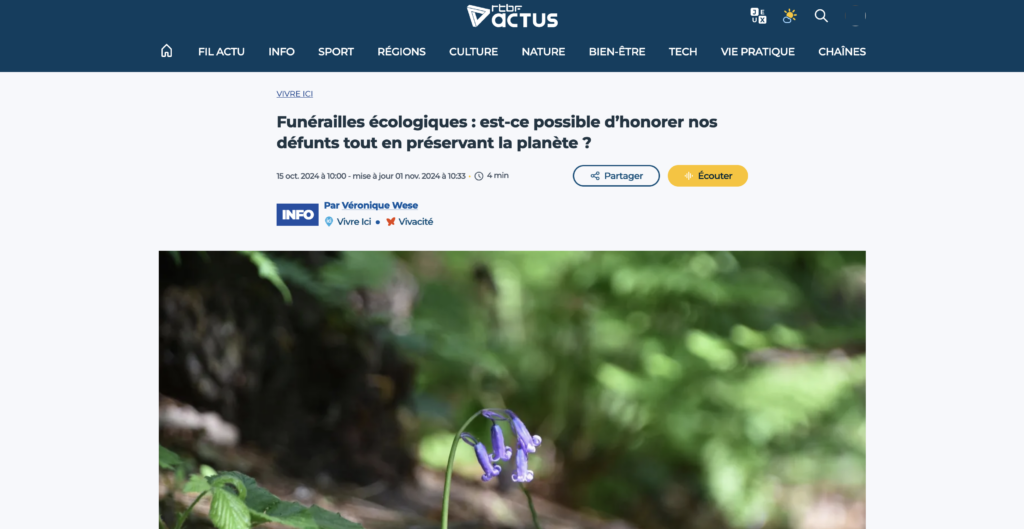The height and width of the screenshot is (529, 1024).
Task: Open the SPORT section
Action: pos(336,52)
